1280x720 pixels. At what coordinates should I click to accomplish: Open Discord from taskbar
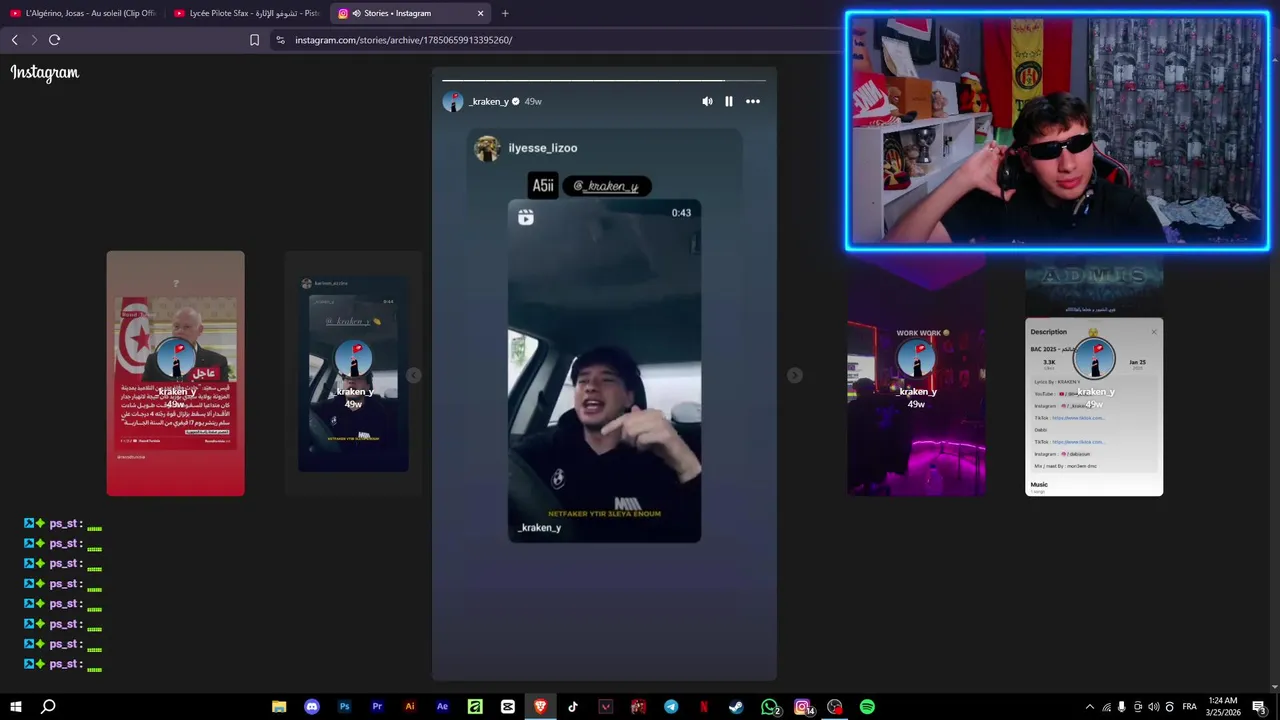(x=312, y=707)
